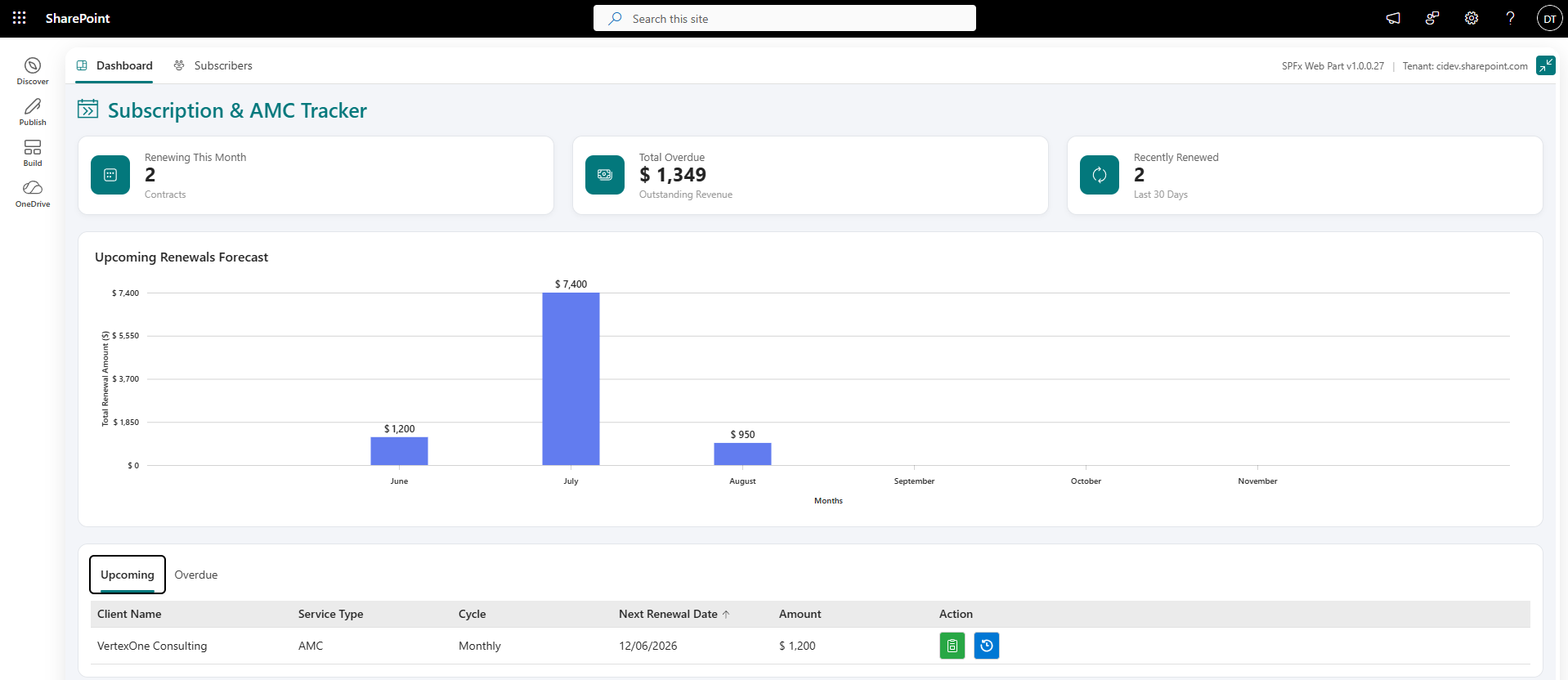Click the Renewing This Month card icon
Viewport: 1568px width, 680px height.
(x=110, y=175)
